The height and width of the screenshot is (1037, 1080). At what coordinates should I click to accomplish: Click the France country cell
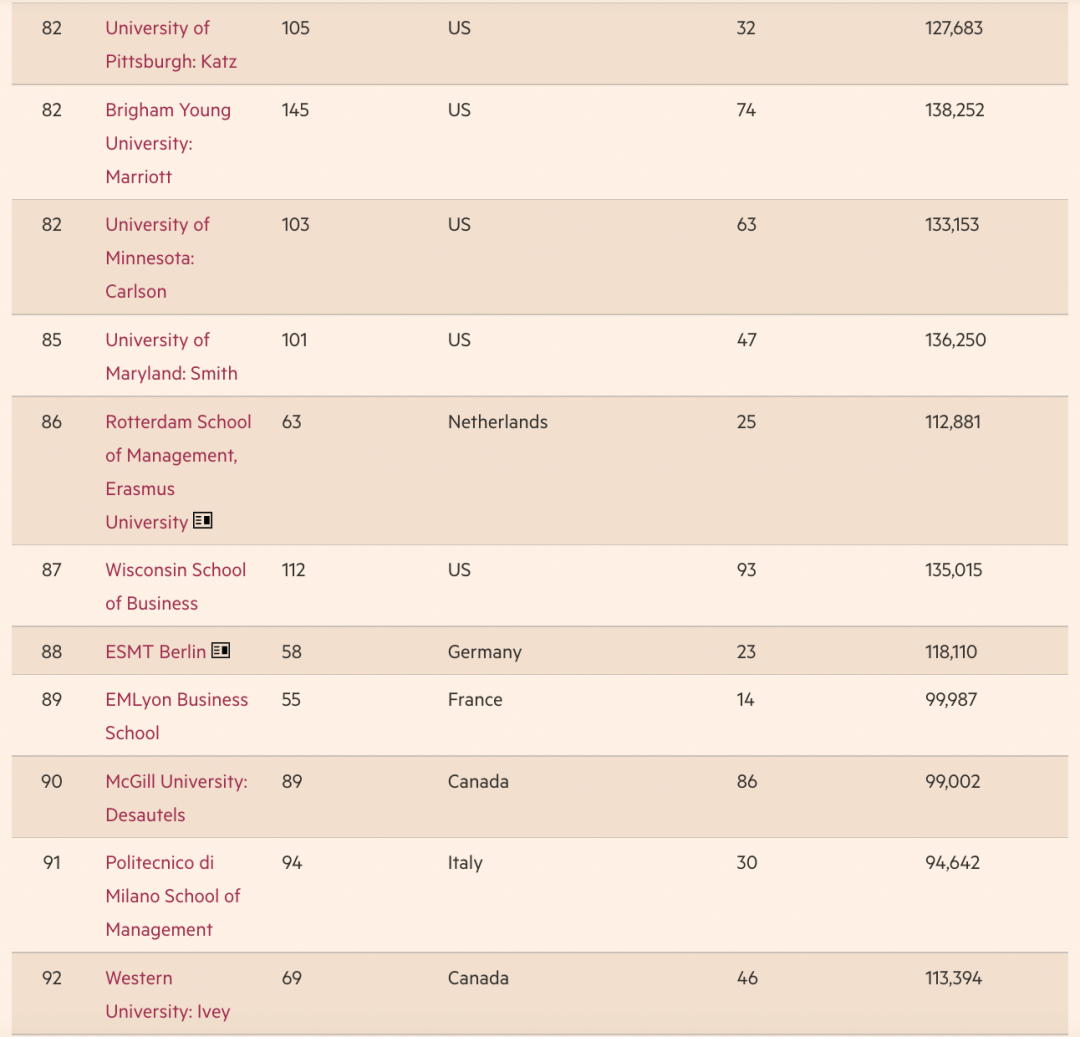tap(475, 699)
